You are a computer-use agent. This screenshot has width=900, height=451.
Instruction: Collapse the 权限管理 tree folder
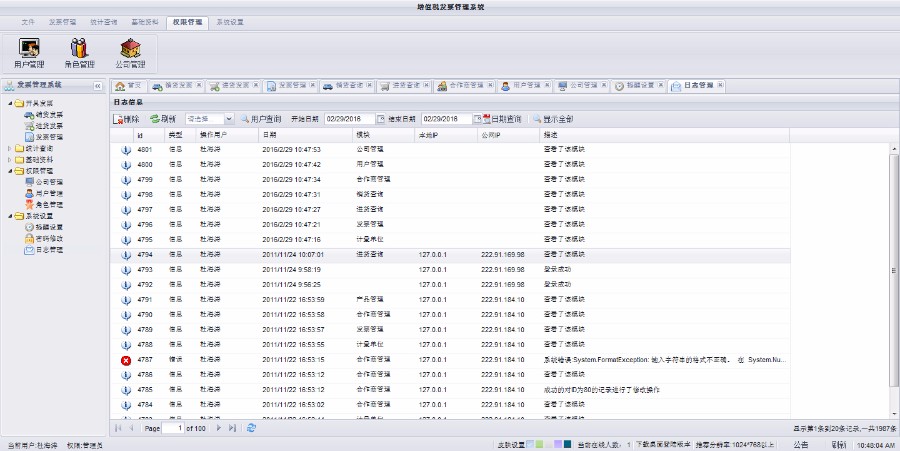coord(11,171)
